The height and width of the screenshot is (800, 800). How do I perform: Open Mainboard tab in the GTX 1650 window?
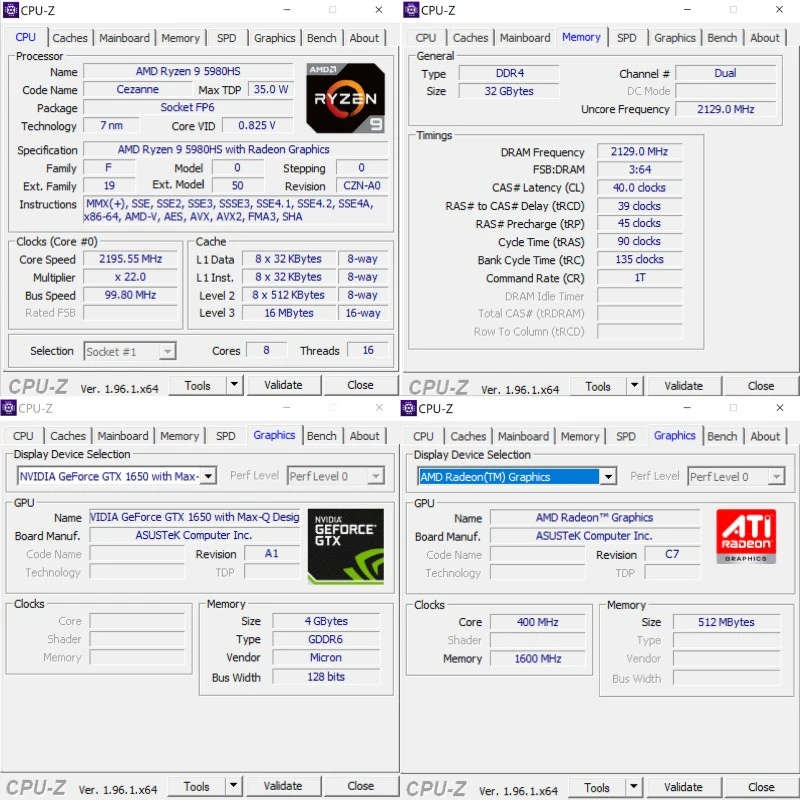[123, 436]
